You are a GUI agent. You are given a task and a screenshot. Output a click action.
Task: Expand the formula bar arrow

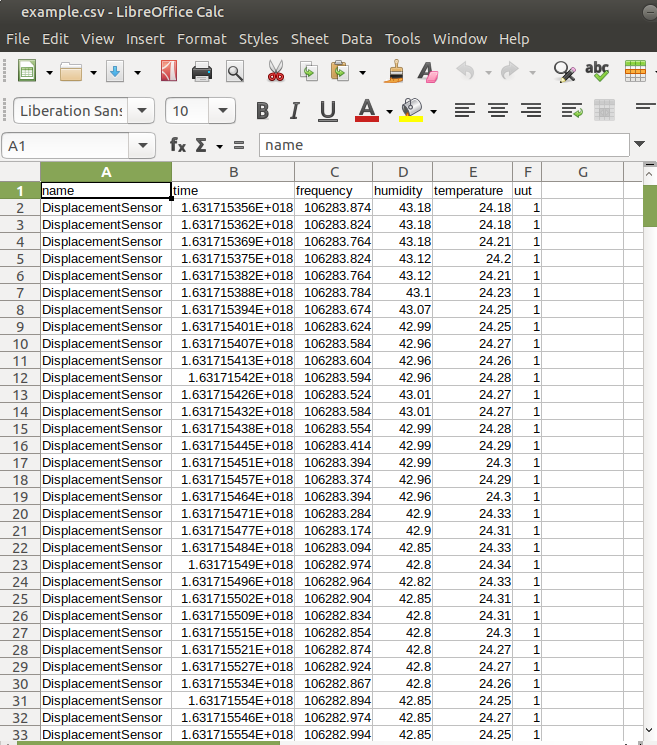[639, 144]
